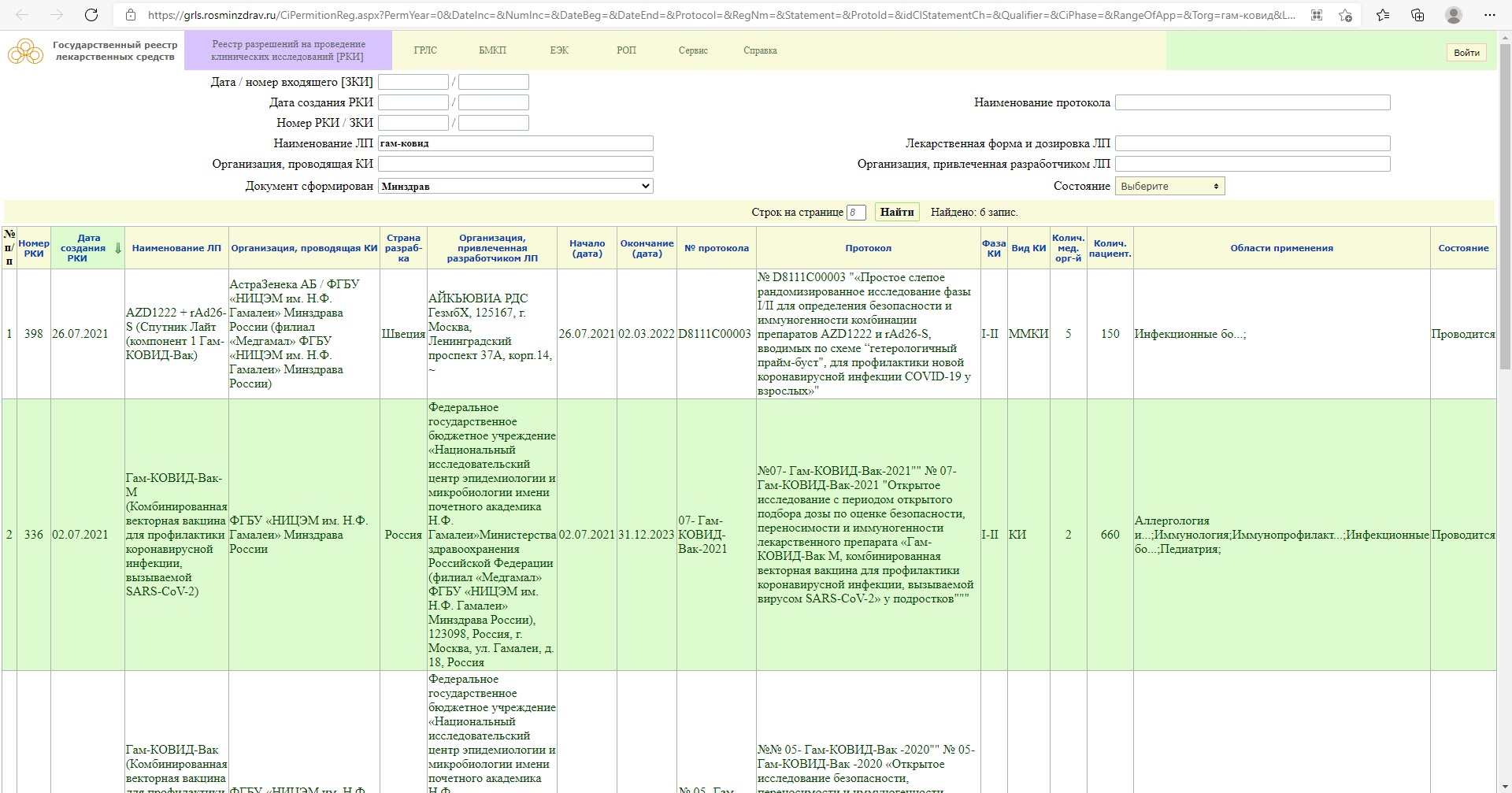Open the ГРЛС menu item
Screen dimensions: 1512x793
[x=425, y=50]
